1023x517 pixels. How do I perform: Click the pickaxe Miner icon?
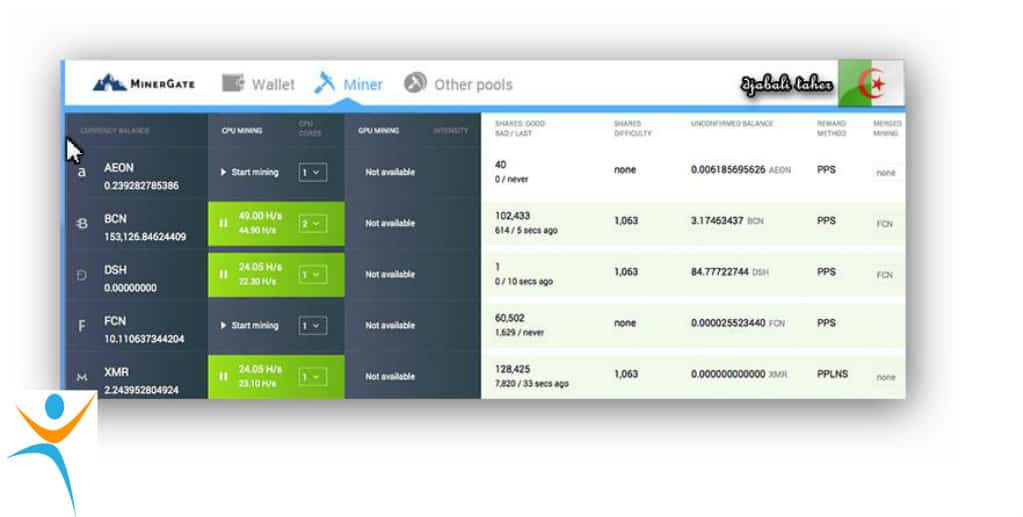324,83
